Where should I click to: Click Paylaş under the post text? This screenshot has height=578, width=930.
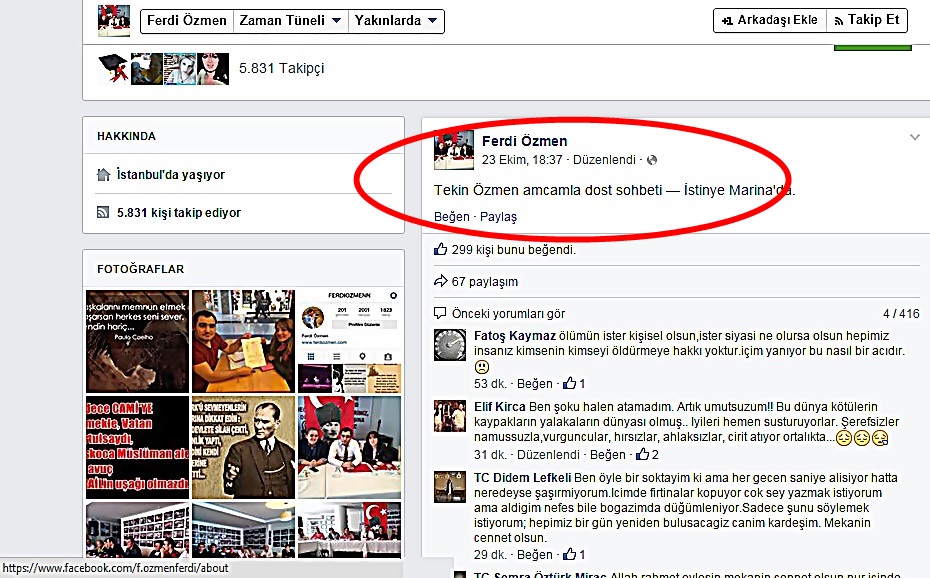(498, 217)
